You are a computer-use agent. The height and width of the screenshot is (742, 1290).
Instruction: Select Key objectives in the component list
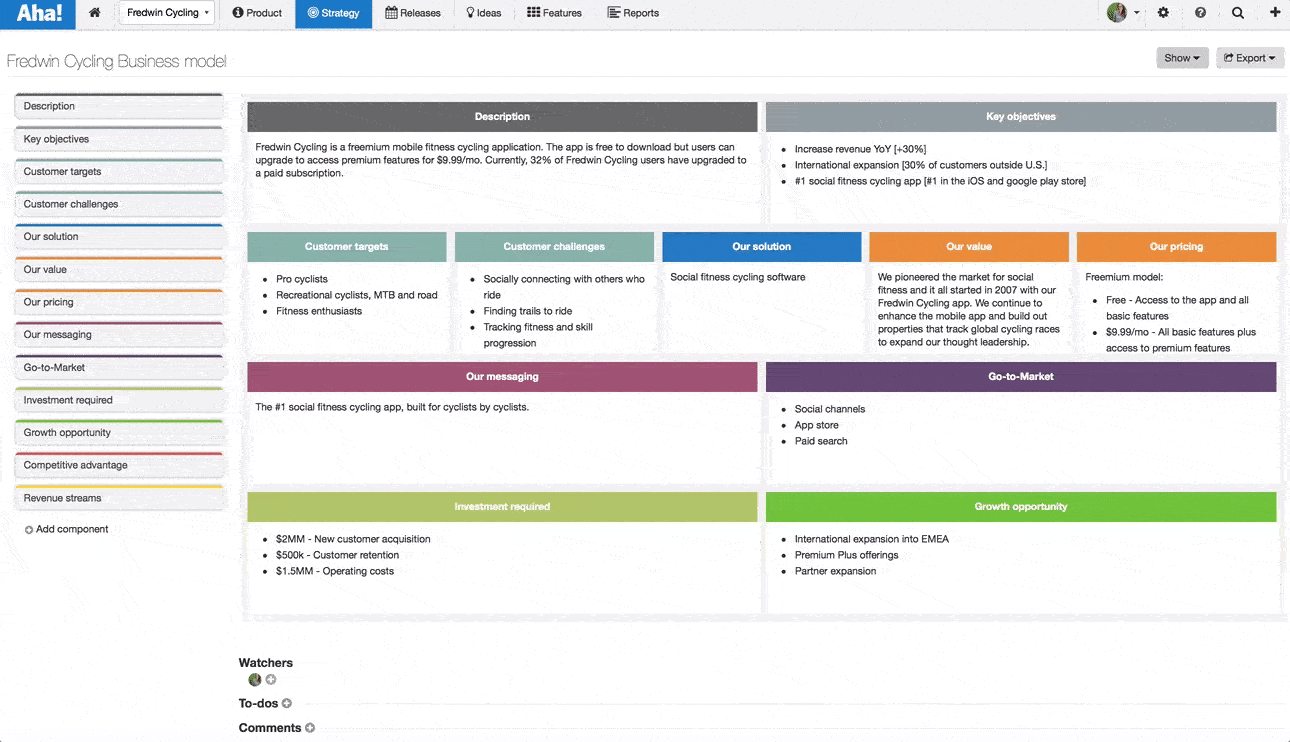119,139
